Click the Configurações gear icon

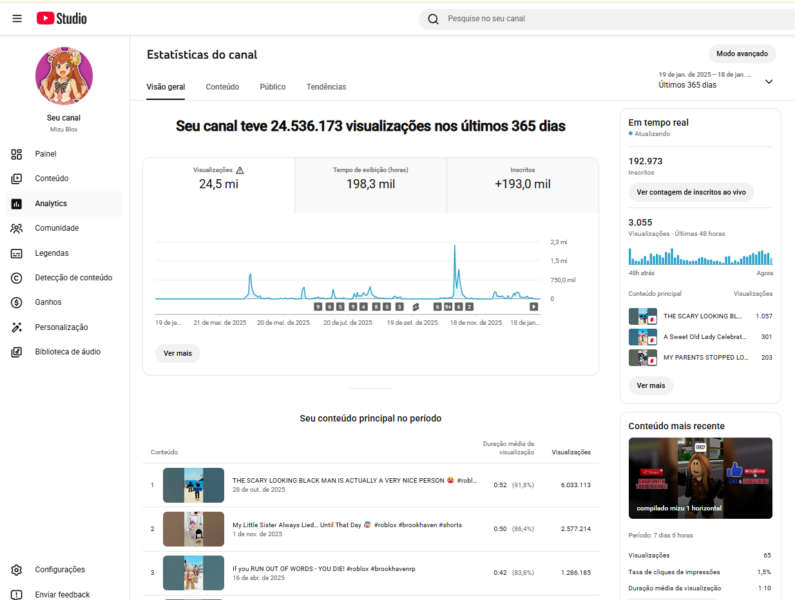16,570
